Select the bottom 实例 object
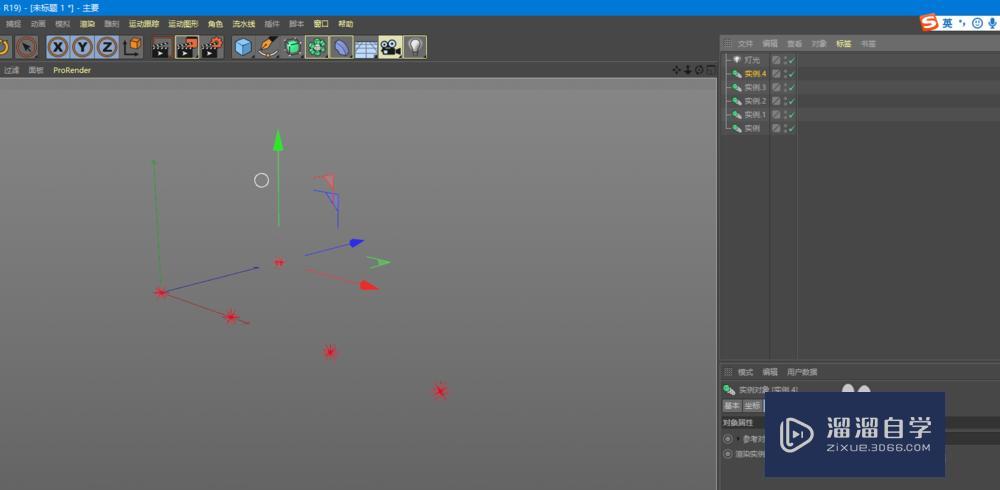 pos(752,129)
